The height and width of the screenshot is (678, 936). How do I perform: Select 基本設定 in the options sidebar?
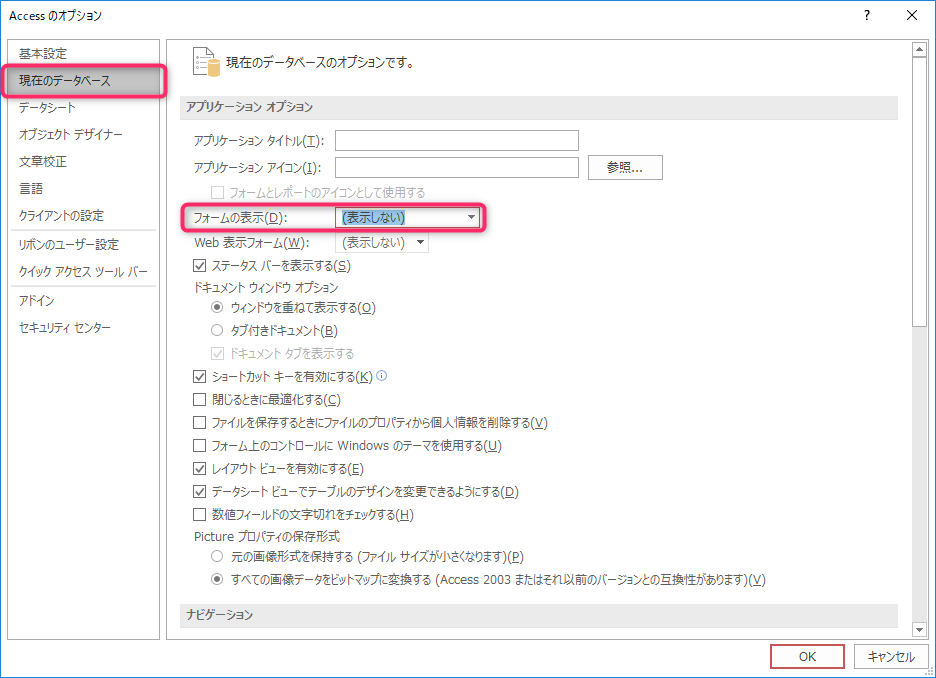pos(84,54)
